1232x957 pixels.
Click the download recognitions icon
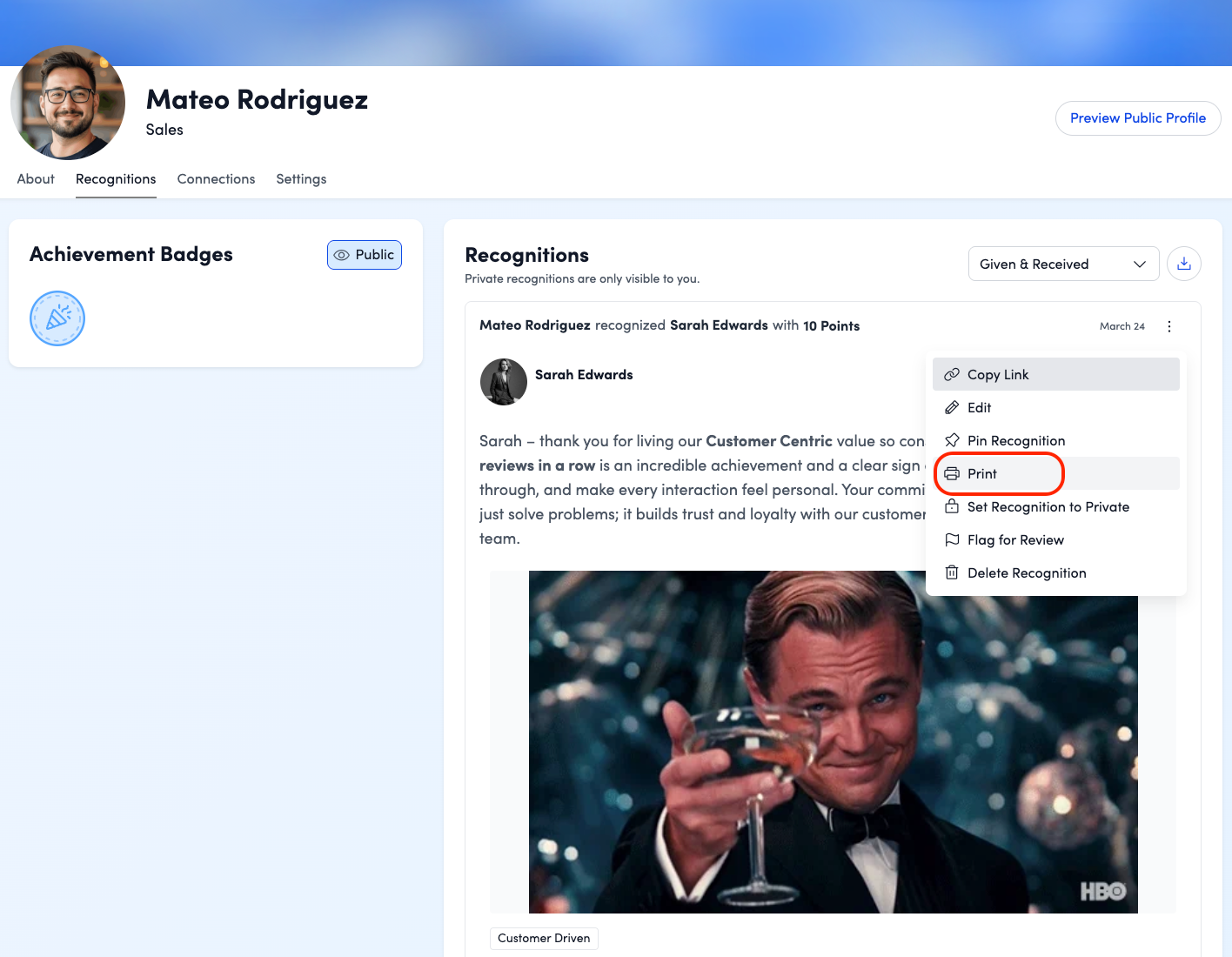tap(1184, 264)
